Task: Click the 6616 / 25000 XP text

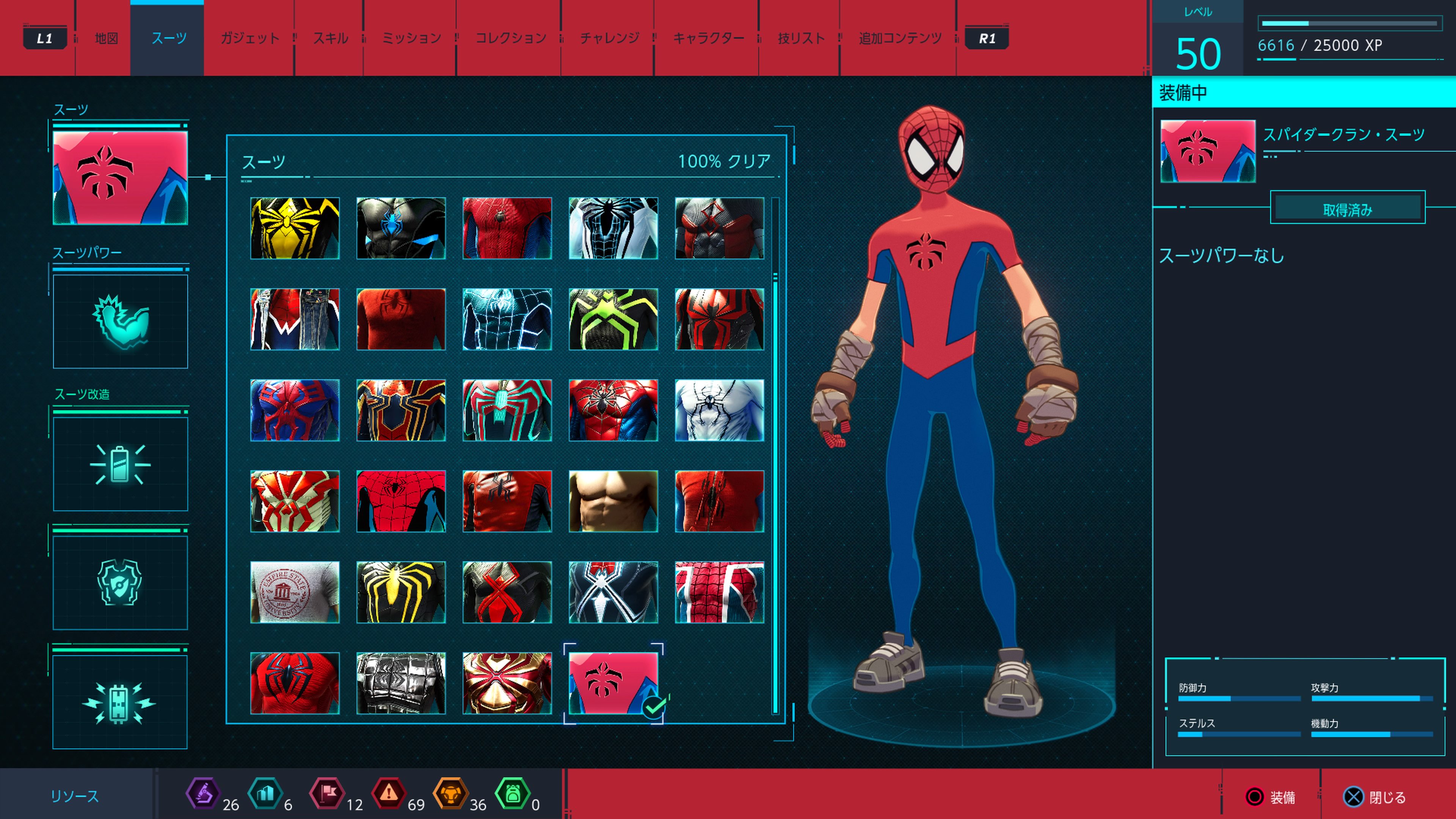Action: [1320, 45]
